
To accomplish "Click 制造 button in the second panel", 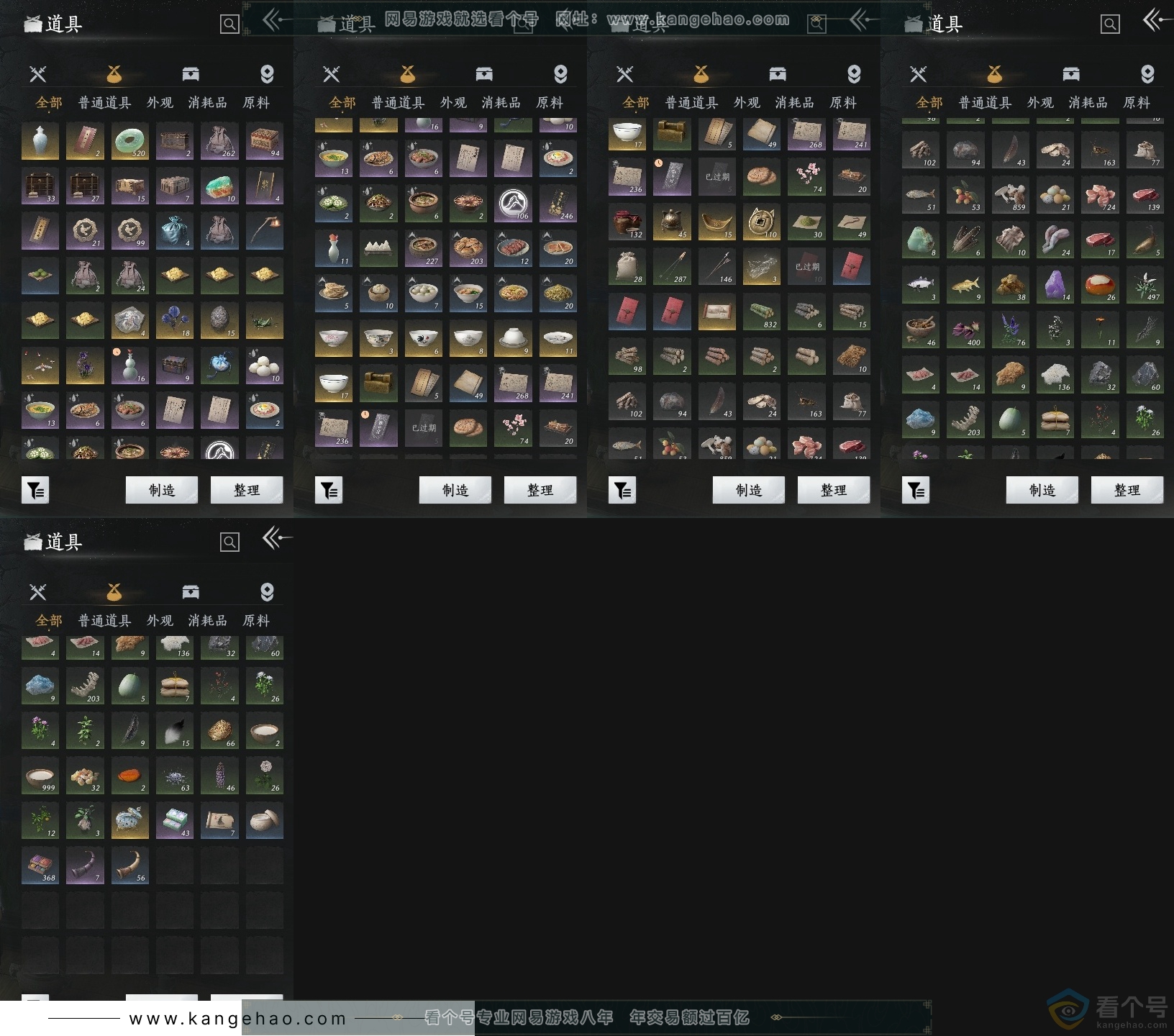I will [455, 490].
